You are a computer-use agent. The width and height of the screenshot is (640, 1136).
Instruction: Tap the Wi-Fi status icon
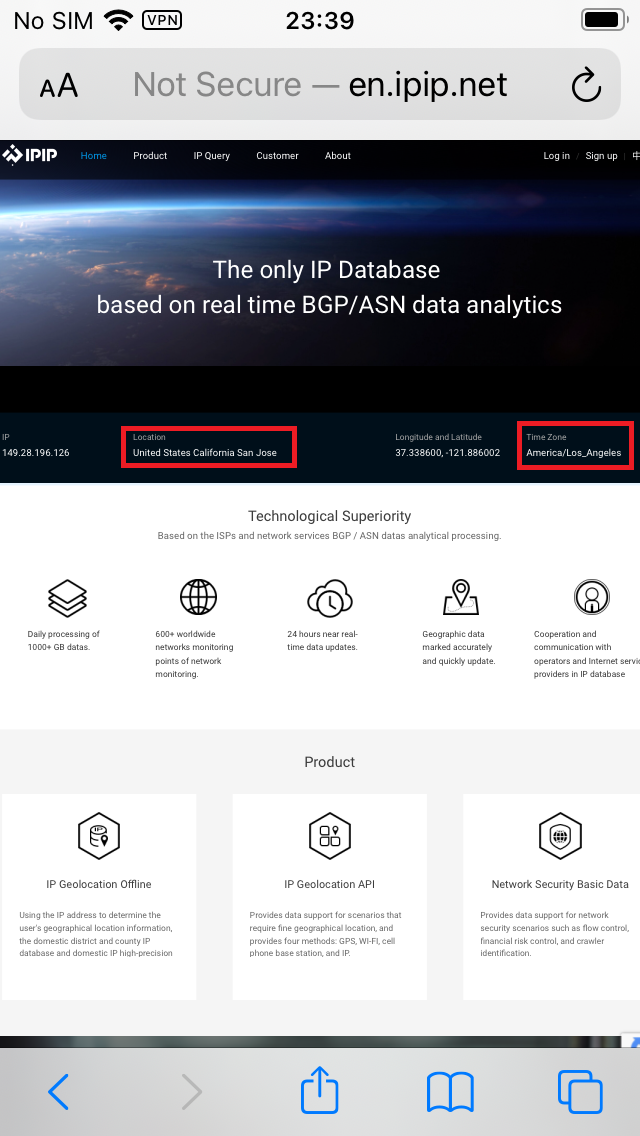tap(117, 20)
